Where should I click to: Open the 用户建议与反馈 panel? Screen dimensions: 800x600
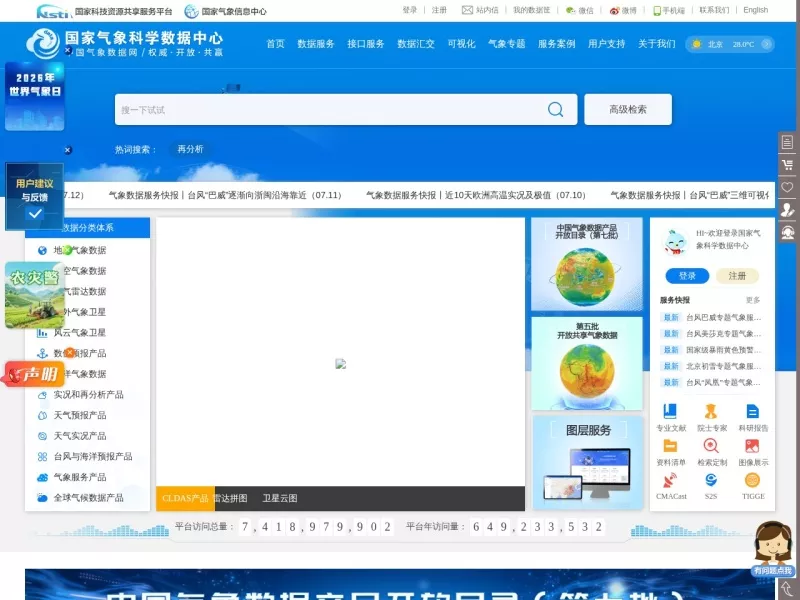tap(35, 196)
